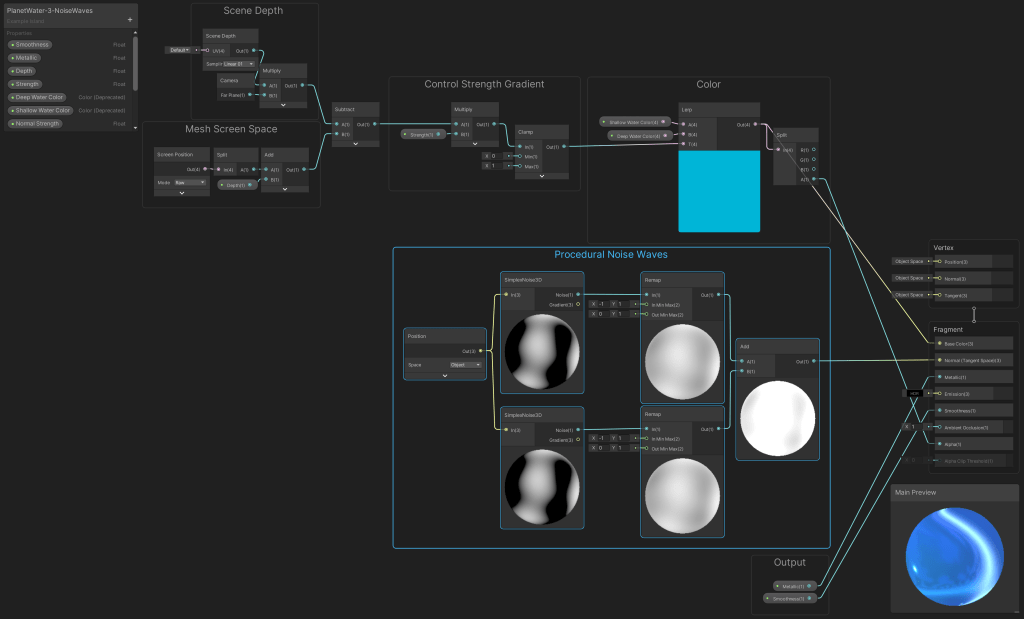Open the Sampling dropdown on Scene Depth node
This screenshot has height=619, width=1024.
[x=239, y=63]
